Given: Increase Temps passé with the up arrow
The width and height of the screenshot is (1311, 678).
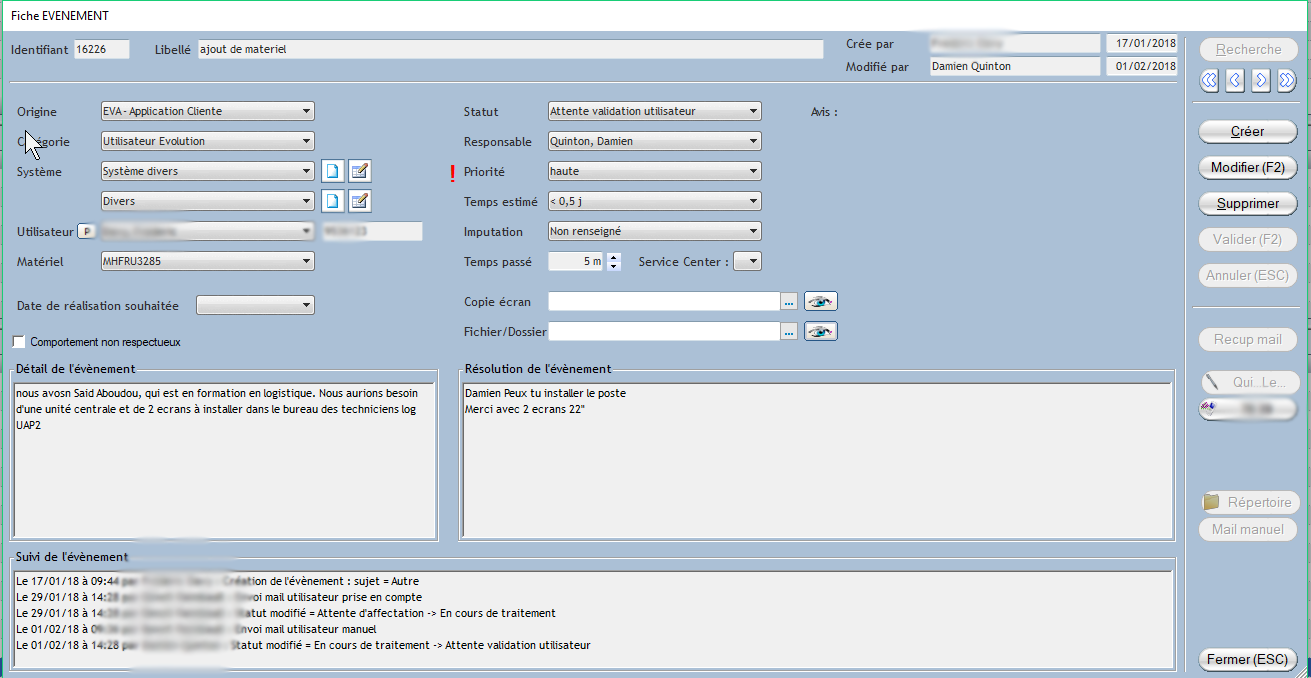Looking at the screenshot, I should 614,257.
